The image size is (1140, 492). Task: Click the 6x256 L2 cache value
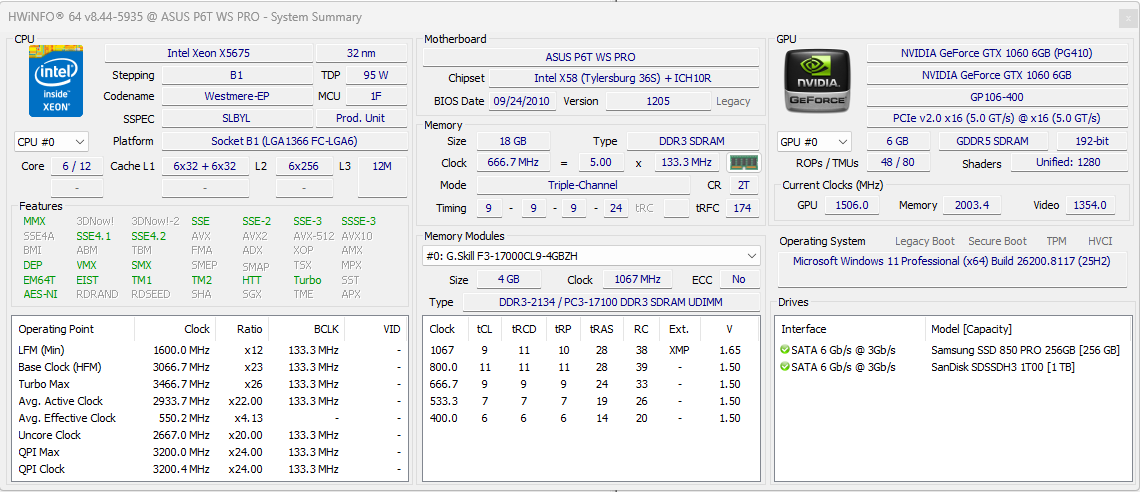304,166
